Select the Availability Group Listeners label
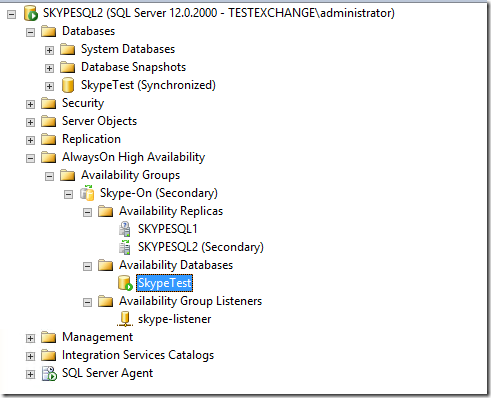Viewport: 491px width, 398px height. [x=191, y=301]
